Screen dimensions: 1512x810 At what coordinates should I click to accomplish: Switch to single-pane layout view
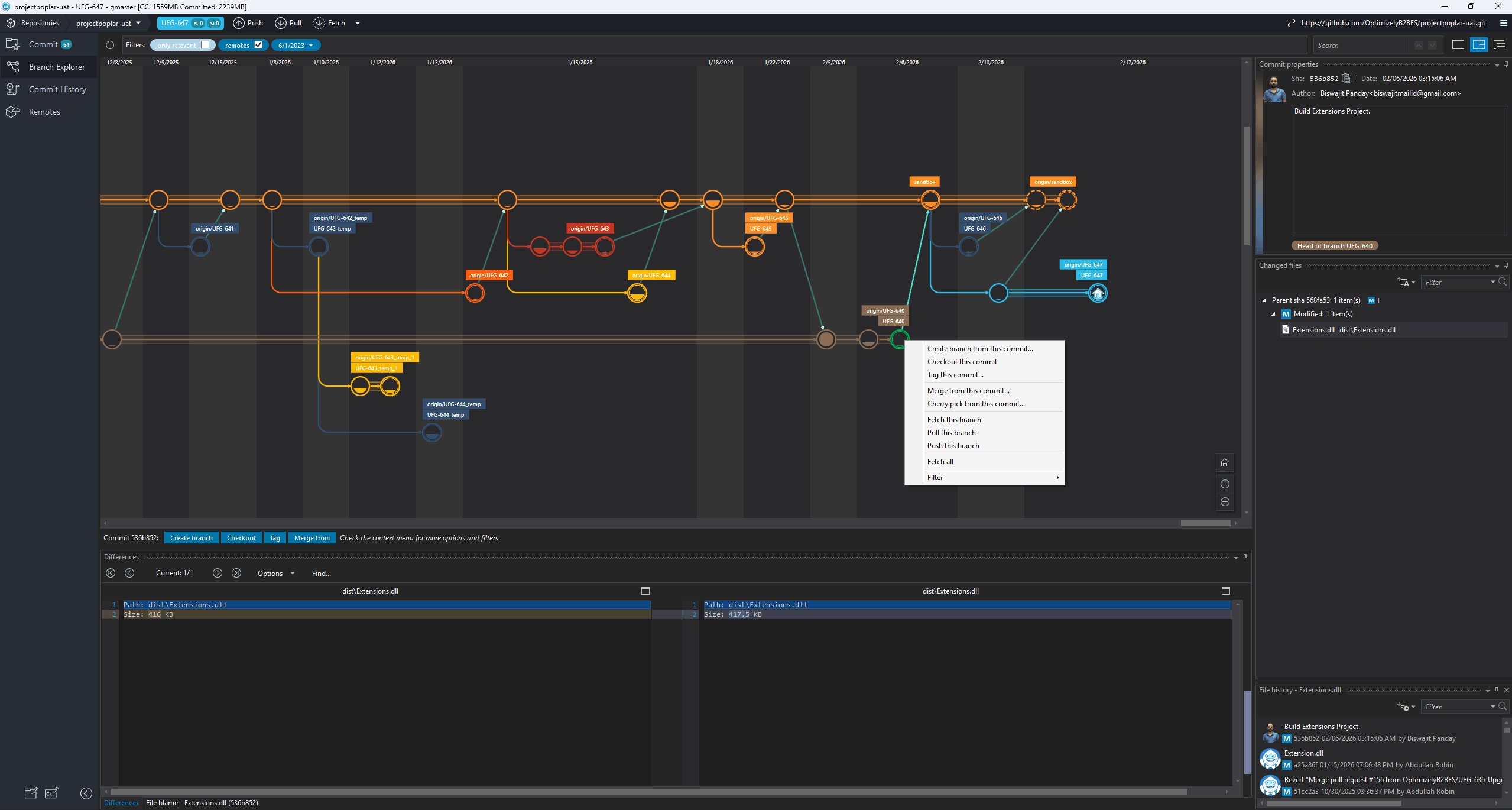1458,45
